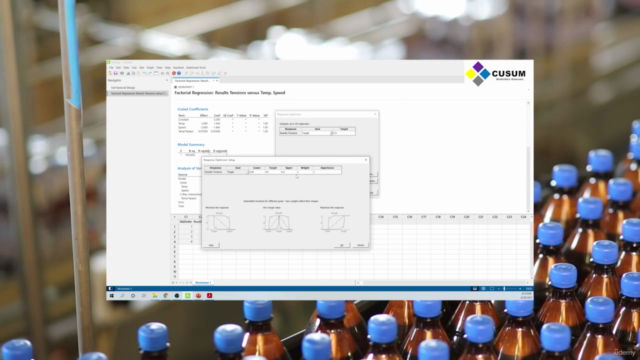The width and height of the screenshot is (640, 360).
Task: Open the green Minitab taskbar icon
Action: pos(188,296)
